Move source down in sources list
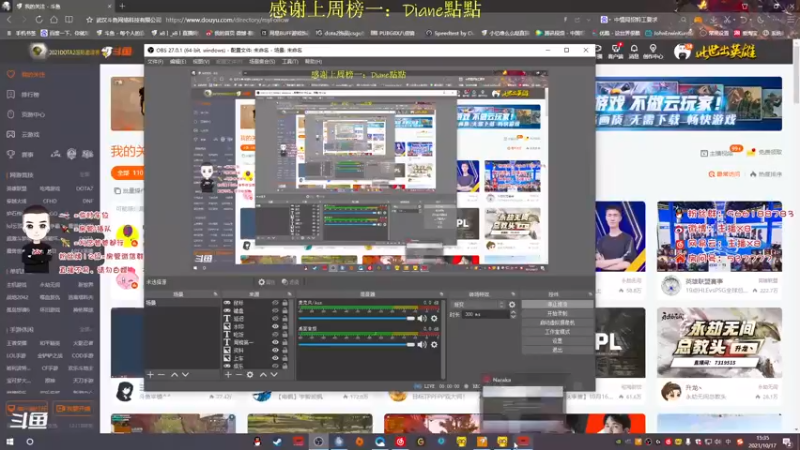 274,374
